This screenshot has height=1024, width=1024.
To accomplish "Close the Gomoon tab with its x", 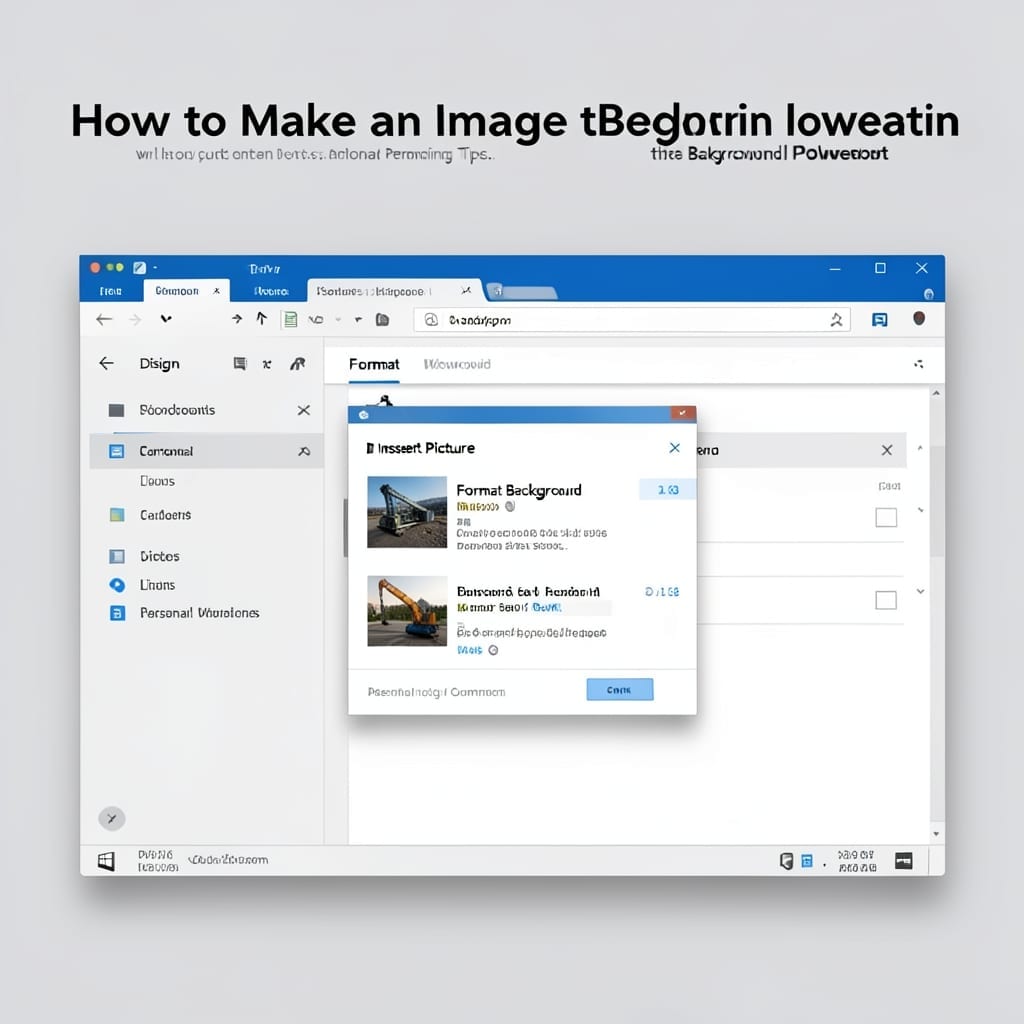I will pos(216,291).
